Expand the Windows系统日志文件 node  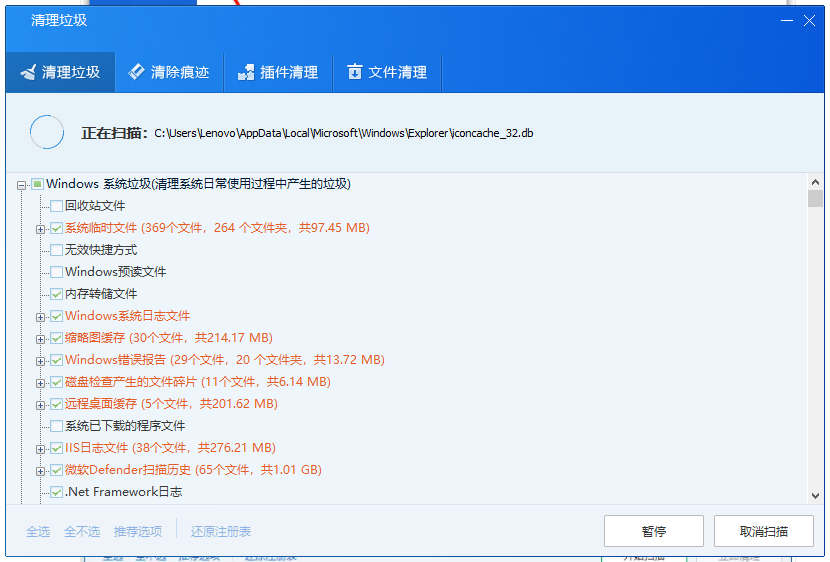pyautogui.click(x=40, y=317)
